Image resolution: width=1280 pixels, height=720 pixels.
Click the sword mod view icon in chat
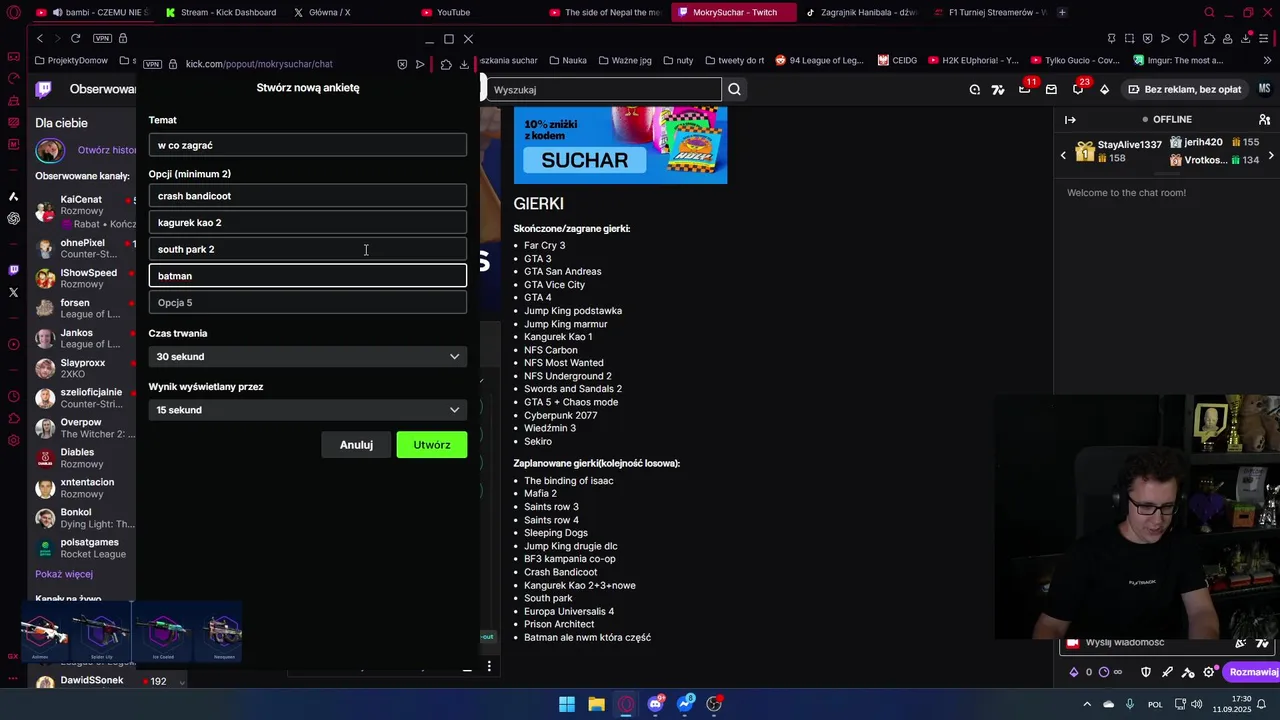coord(1167,672)
